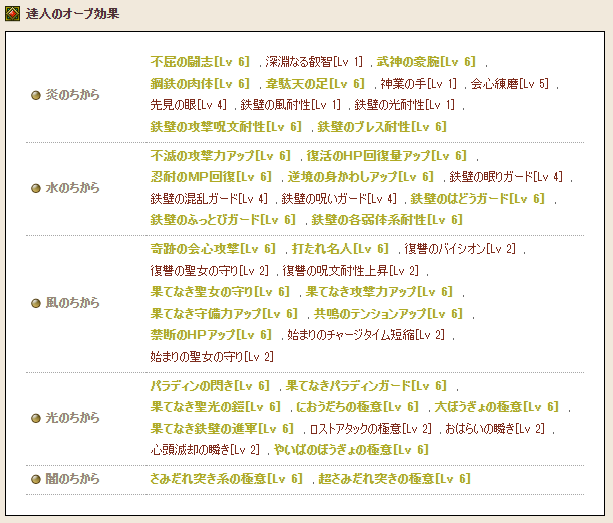
Task: Click ロストアタックの極意[Lv 2]
Action: (371, 429)
